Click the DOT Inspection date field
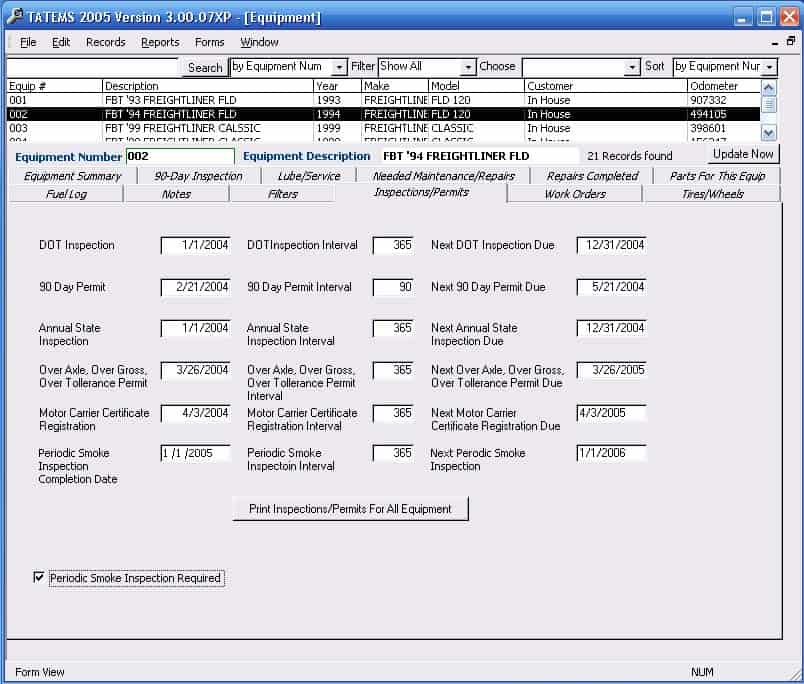 coord(195,245)
